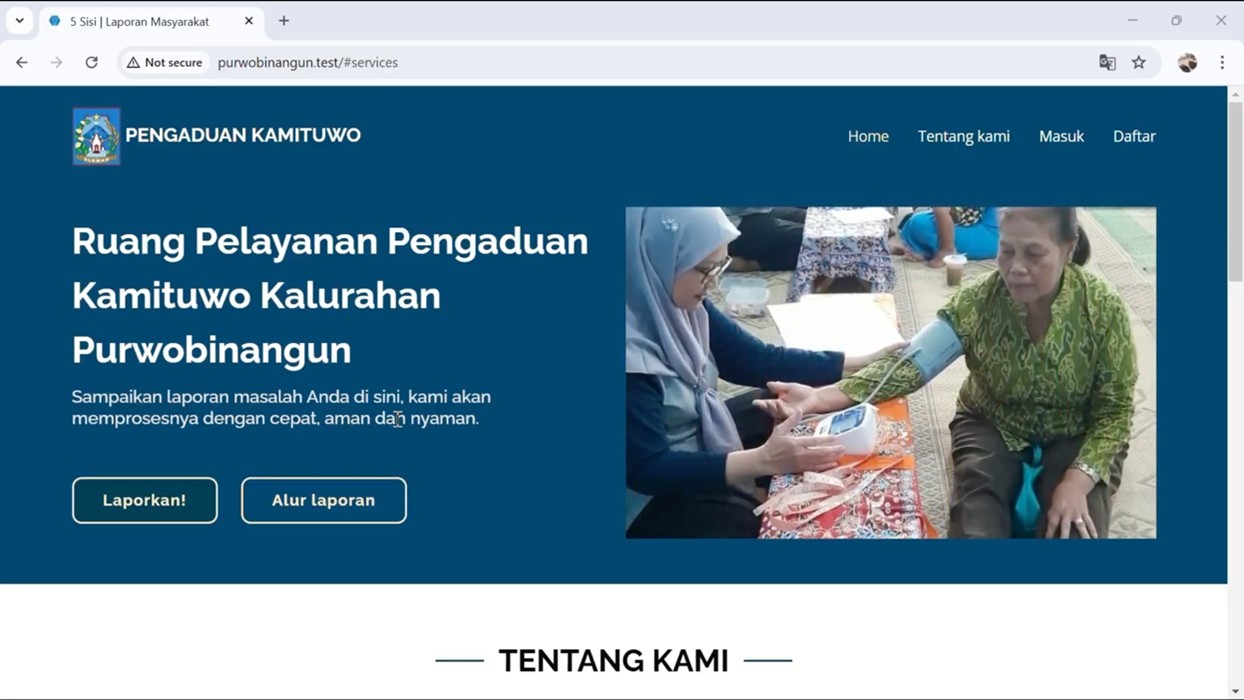The height and width of the screenshot is (700, 1244).
Task: Click the browser forward arrow
Action: point(56,62)
